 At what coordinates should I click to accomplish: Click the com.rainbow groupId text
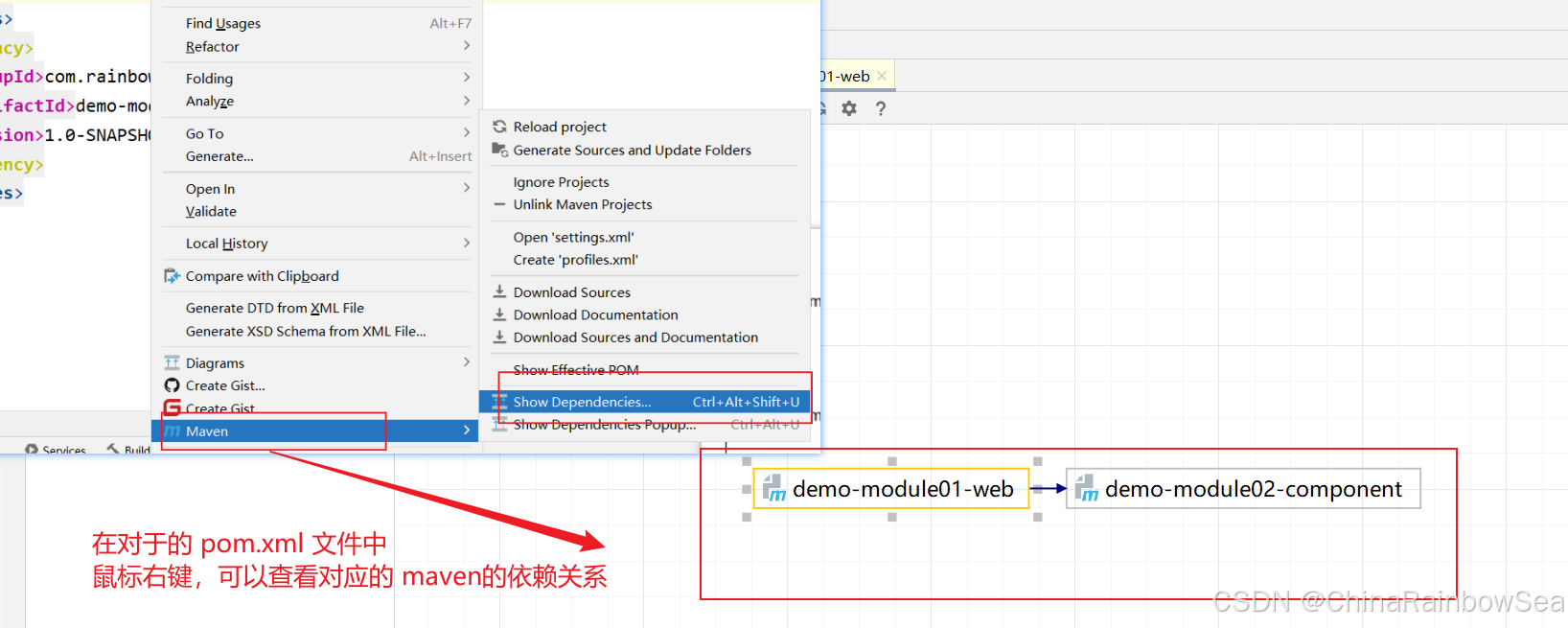coord(98,77)
